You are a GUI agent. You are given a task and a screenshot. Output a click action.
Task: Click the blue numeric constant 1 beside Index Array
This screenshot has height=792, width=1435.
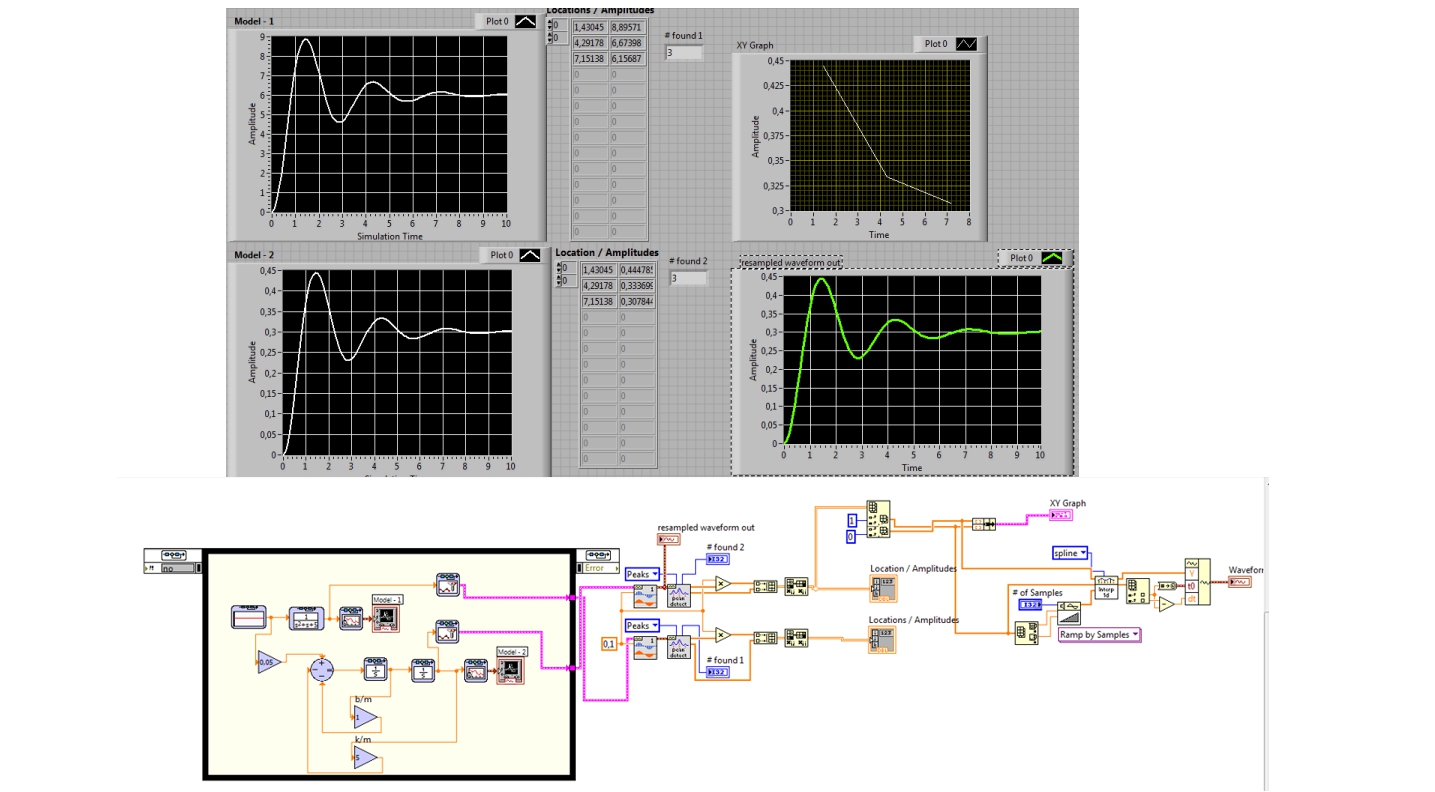click(852, 521)
